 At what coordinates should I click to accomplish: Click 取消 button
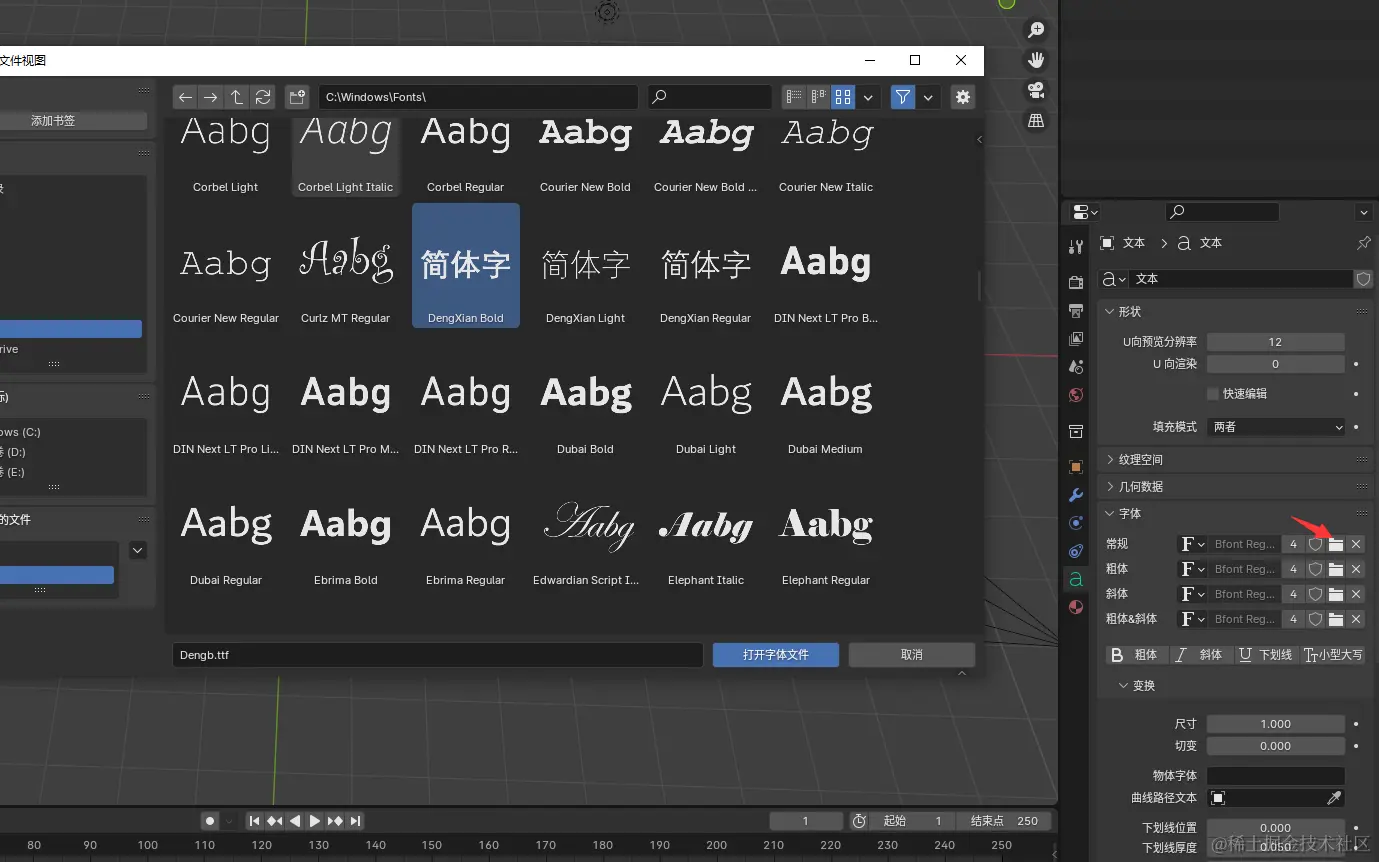tap(912, 655)
